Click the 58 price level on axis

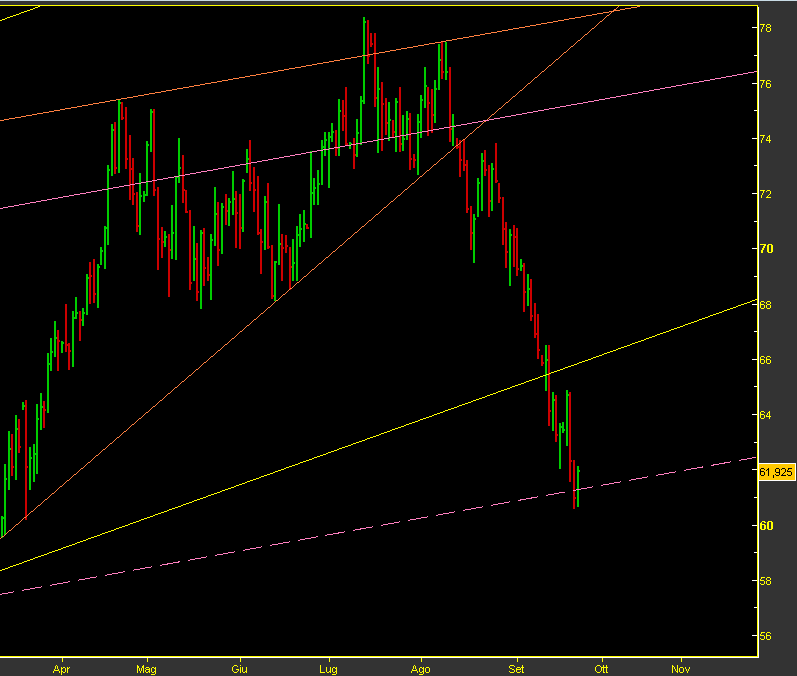coord(765,581)
